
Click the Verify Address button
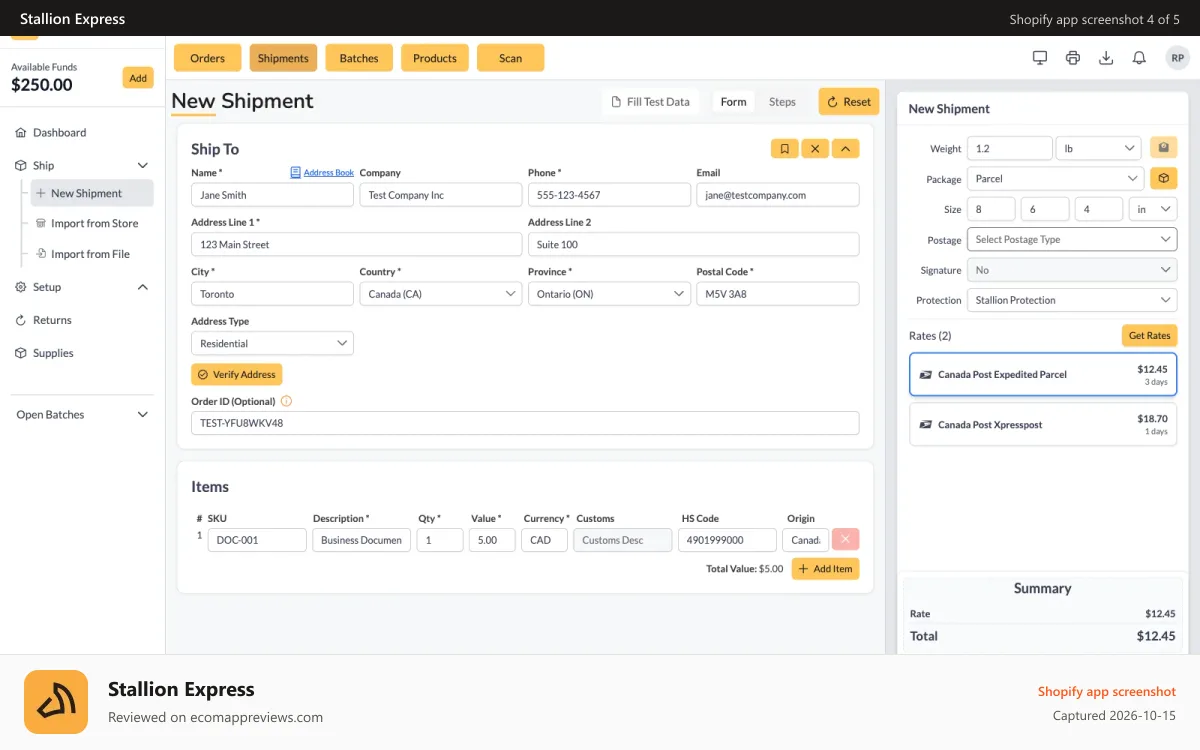(x=237, y=374)
